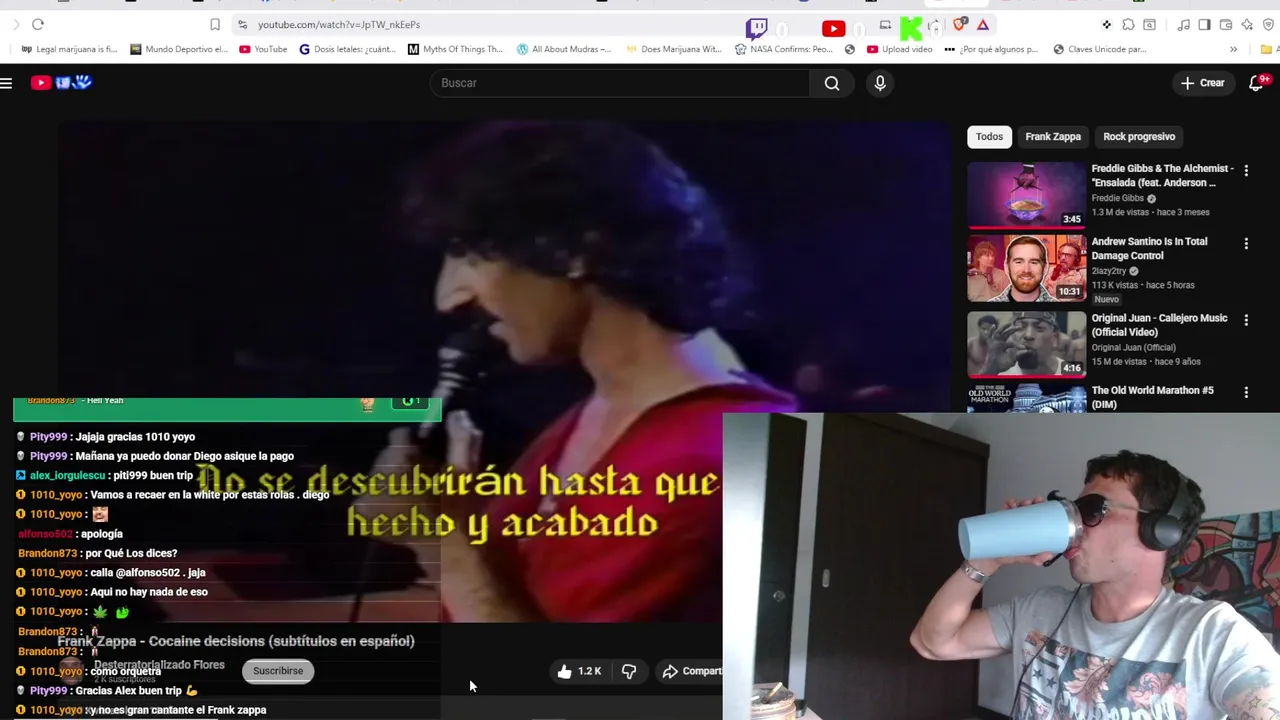1280x720 pixels.
Task: Open 'Legal marijuana is fi...' bookmark
Action: pyautogui.click(x=69, y=49)
